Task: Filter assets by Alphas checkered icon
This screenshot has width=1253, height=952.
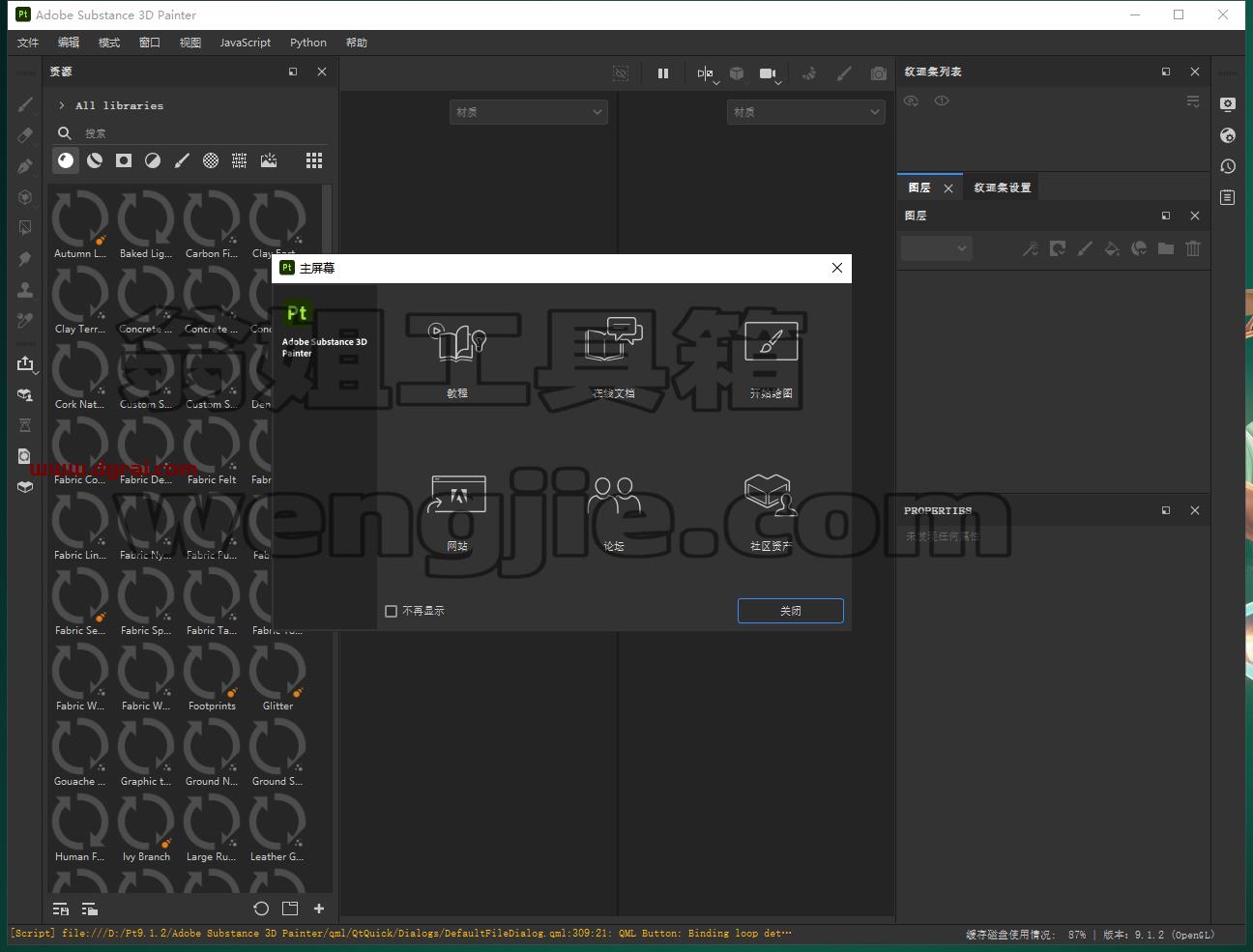Action: click(211, 160)
